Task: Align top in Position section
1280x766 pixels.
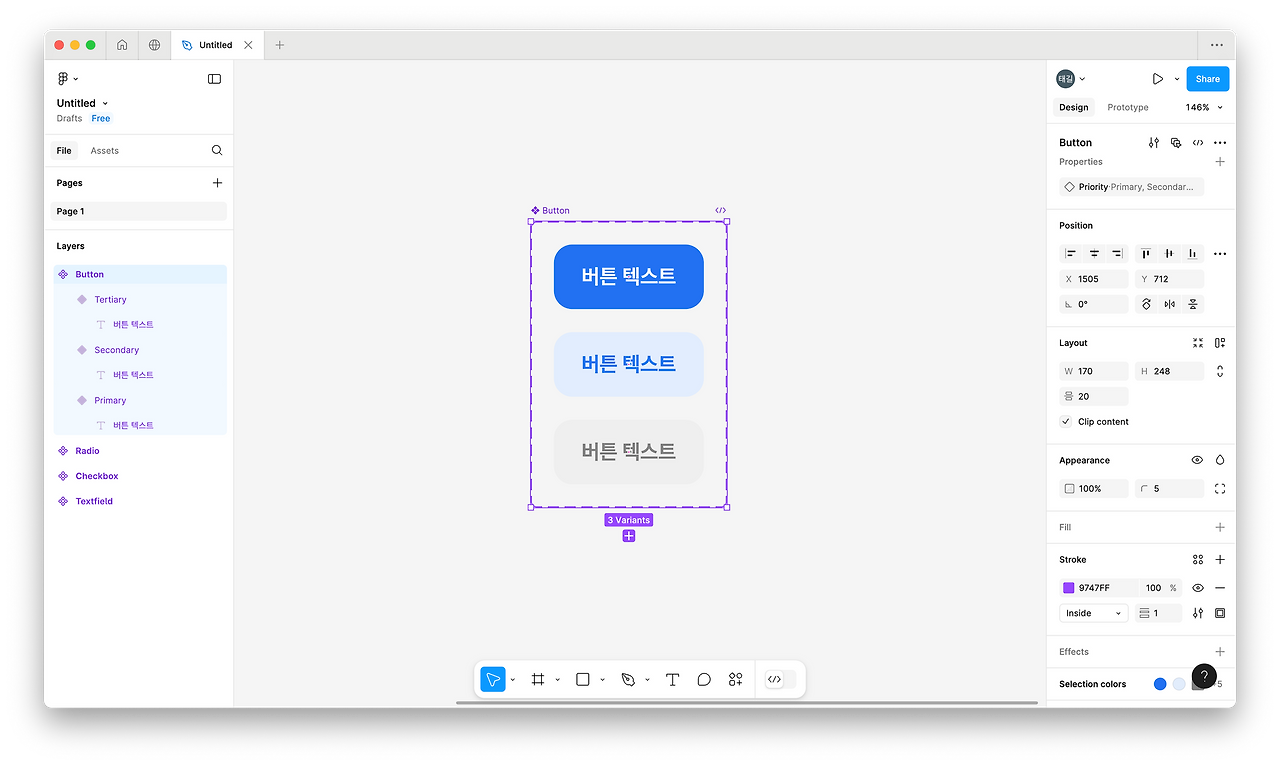Action: click(1146, 254)
